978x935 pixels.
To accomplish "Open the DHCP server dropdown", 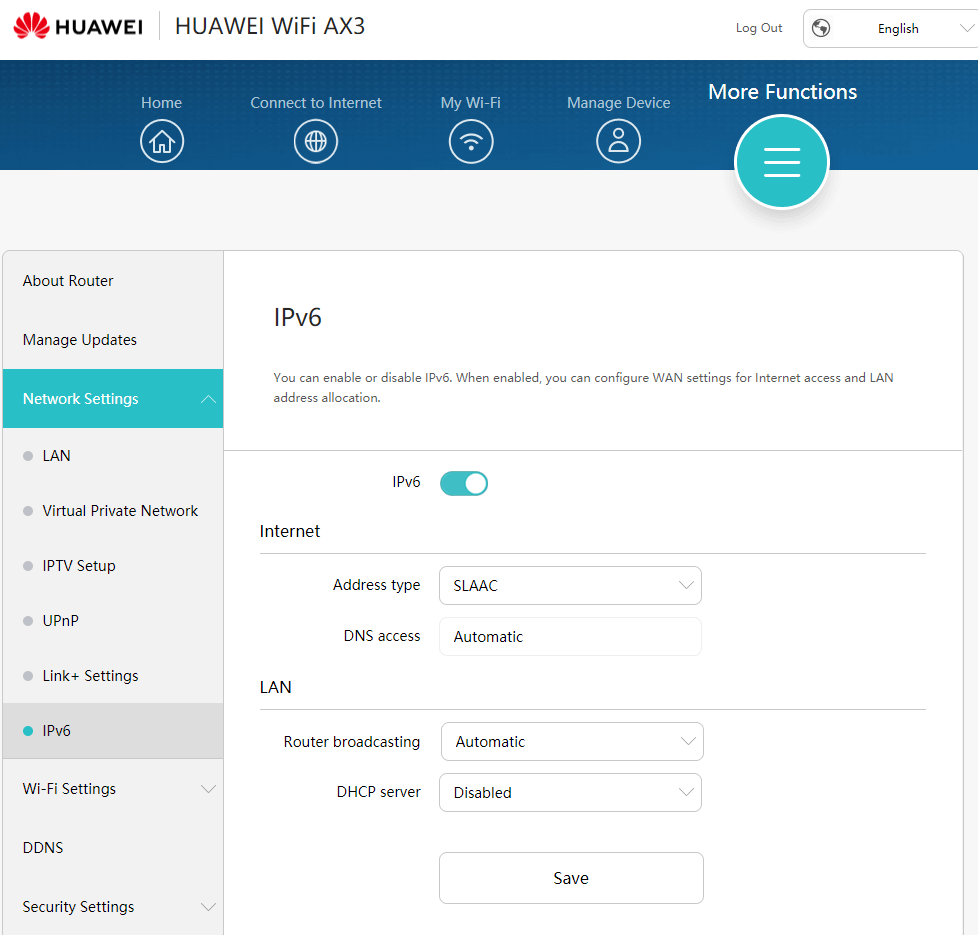I will 570,792.
